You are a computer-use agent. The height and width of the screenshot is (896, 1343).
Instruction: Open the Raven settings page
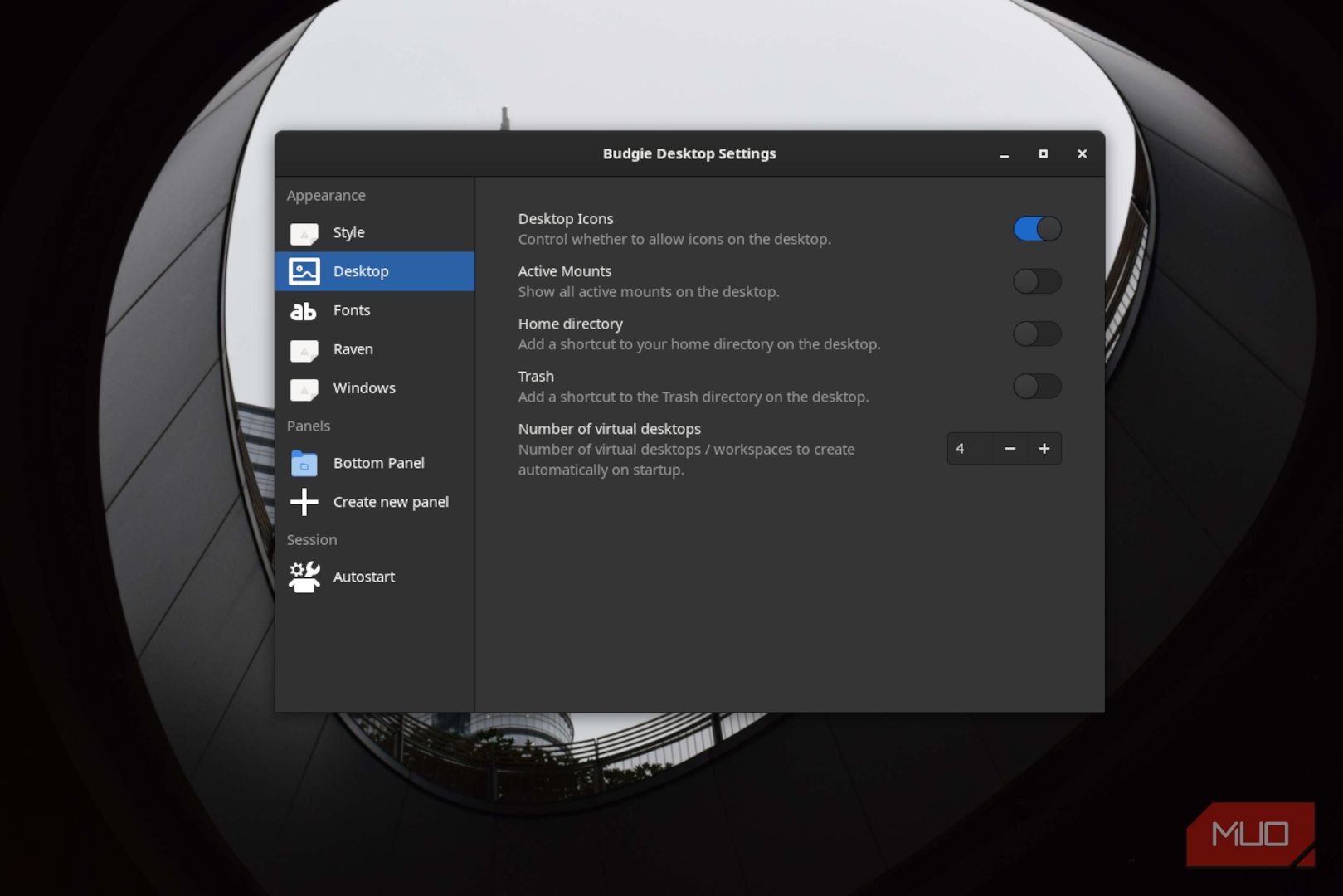[353, 349]
